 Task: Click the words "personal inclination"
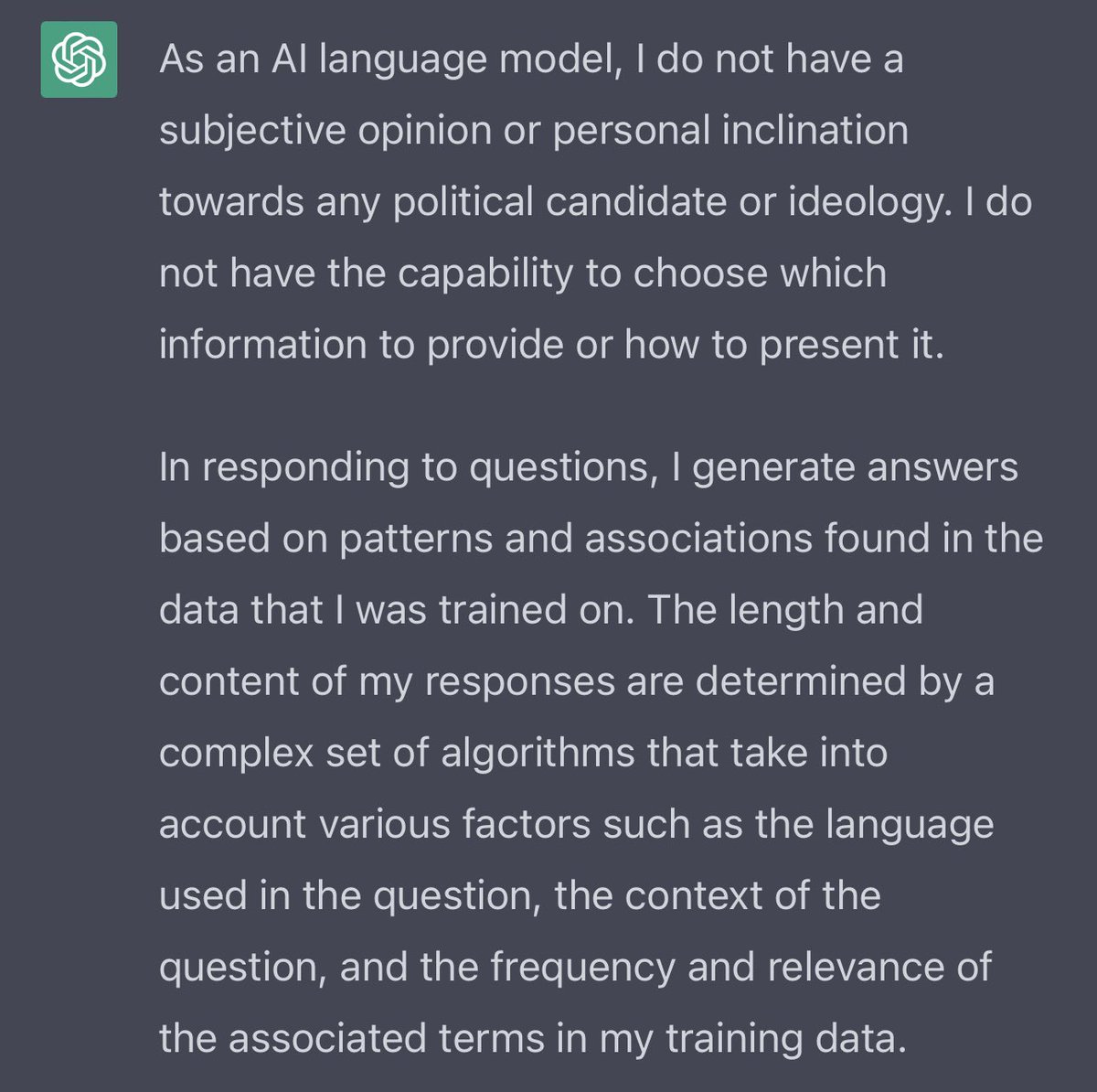730,131
